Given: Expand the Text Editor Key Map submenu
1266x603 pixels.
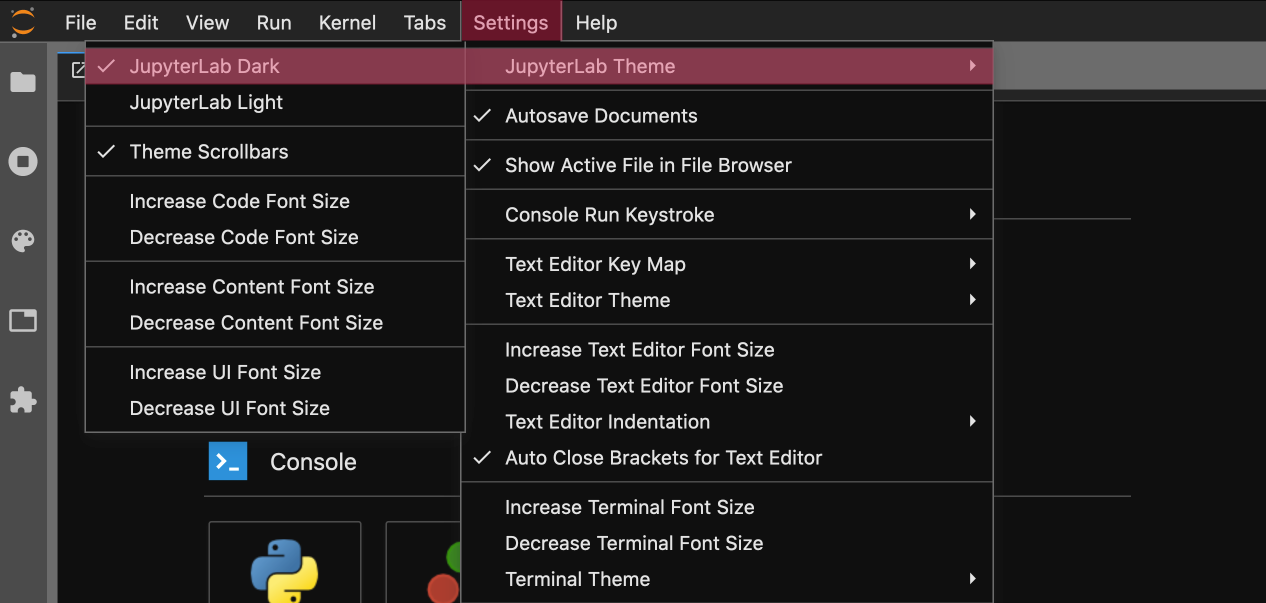Looking at the screenshot, I should 595,265.
